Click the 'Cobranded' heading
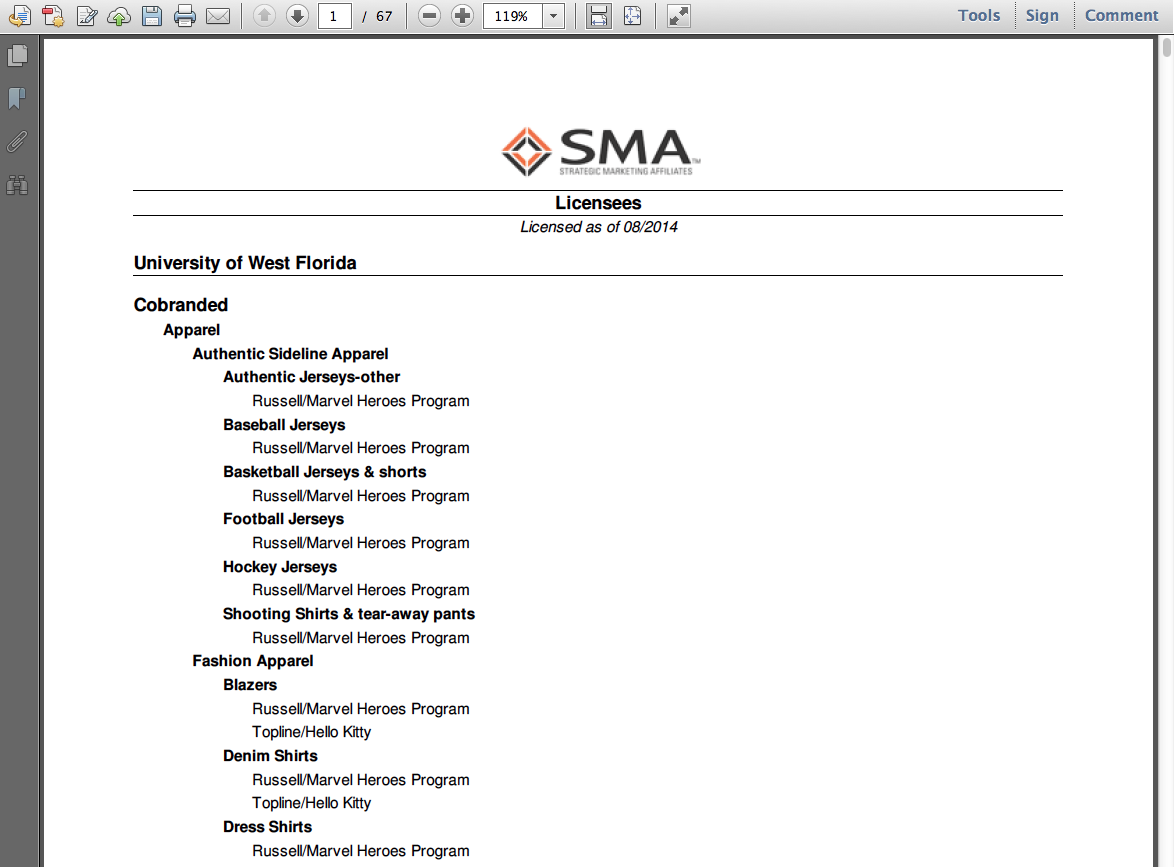This screenshot has height=867, width=1174. point(180,305)
